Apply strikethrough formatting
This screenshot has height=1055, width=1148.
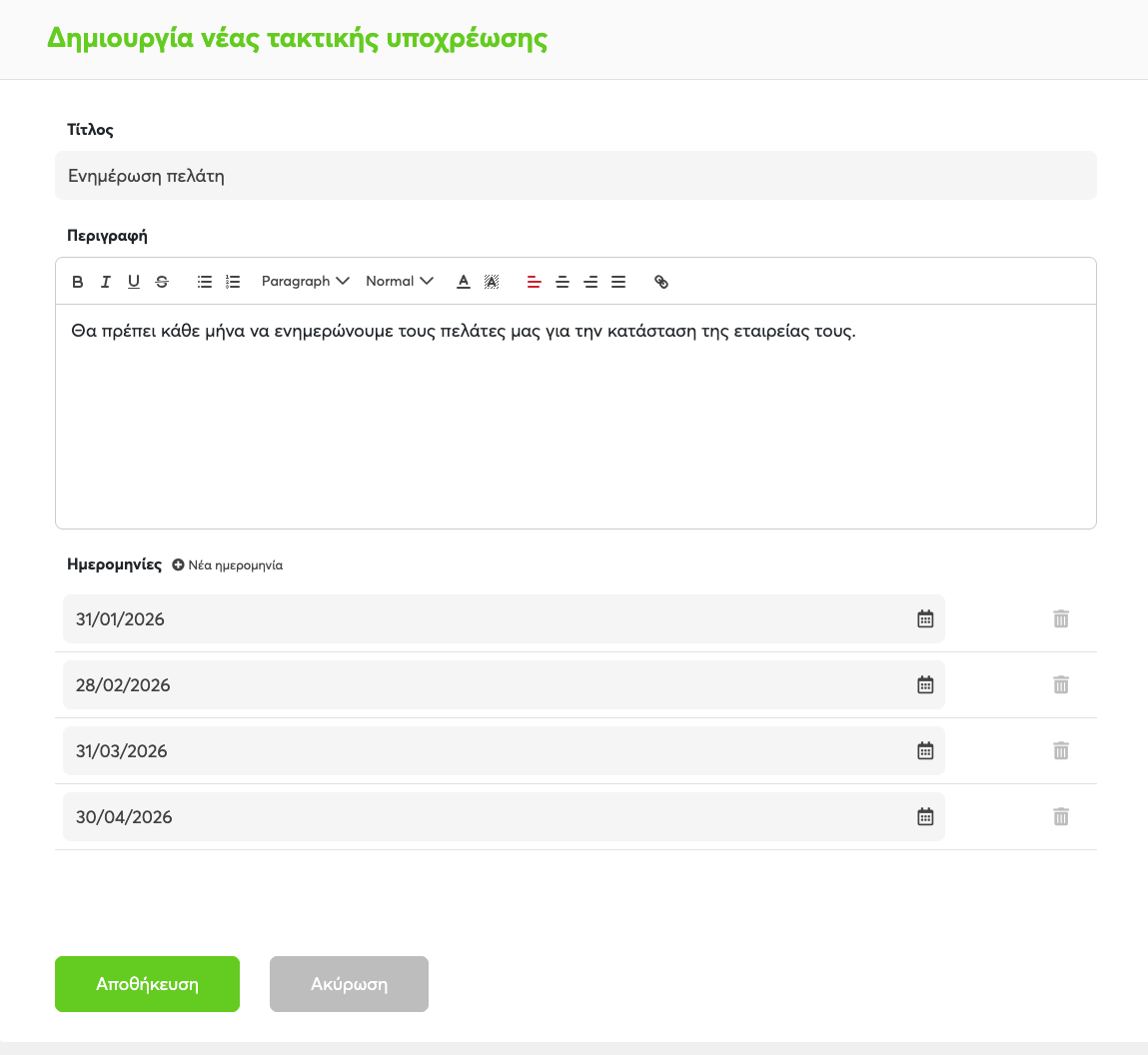[162, 282]
